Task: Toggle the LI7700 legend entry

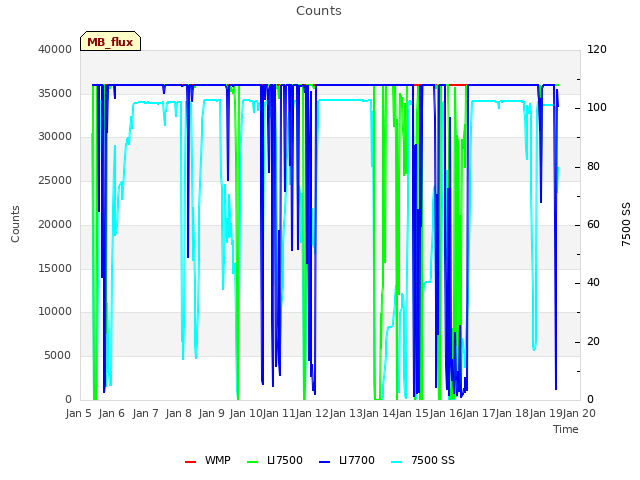Action: [x=347, y=461]
